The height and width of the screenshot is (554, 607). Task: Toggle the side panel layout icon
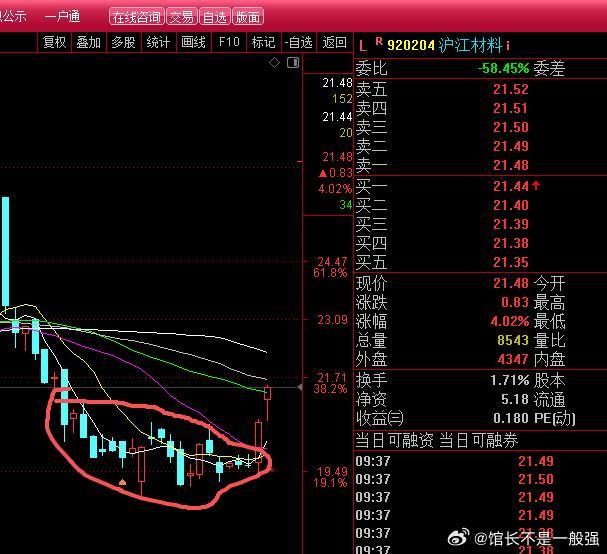coord(293,62)
